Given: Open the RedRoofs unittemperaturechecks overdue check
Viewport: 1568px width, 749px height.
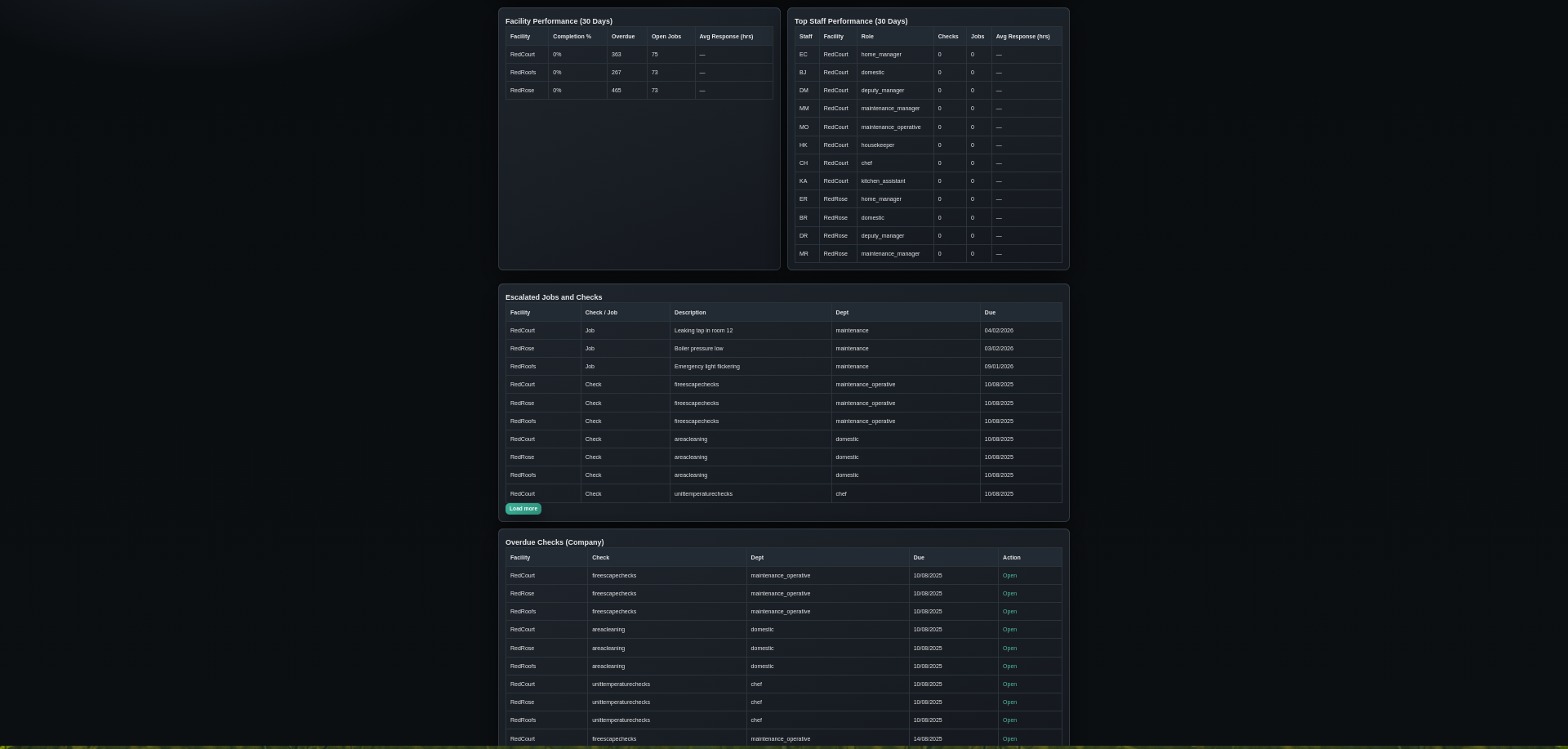Looking at the screenshot, I should (1009, 720).
